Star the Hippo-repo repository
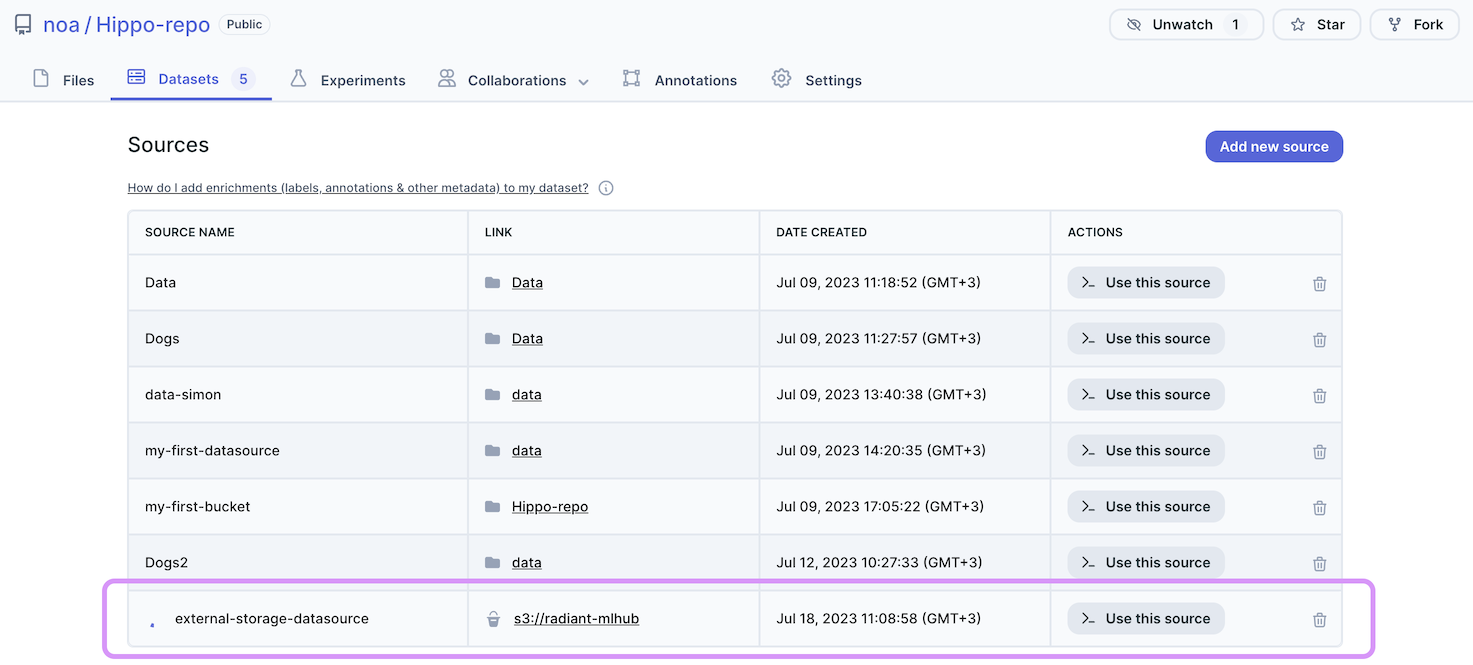Image resolution: width=1473 pixels, height=665 pixels. click(x=1316, y=25)
